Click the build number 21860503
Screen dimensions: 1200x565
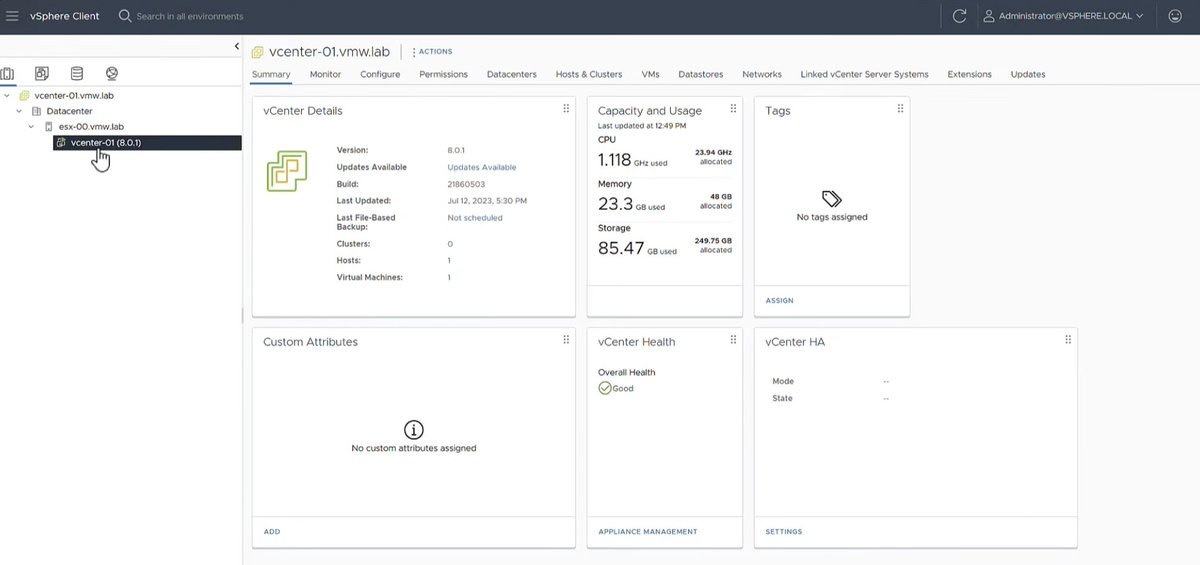(465, 184)
